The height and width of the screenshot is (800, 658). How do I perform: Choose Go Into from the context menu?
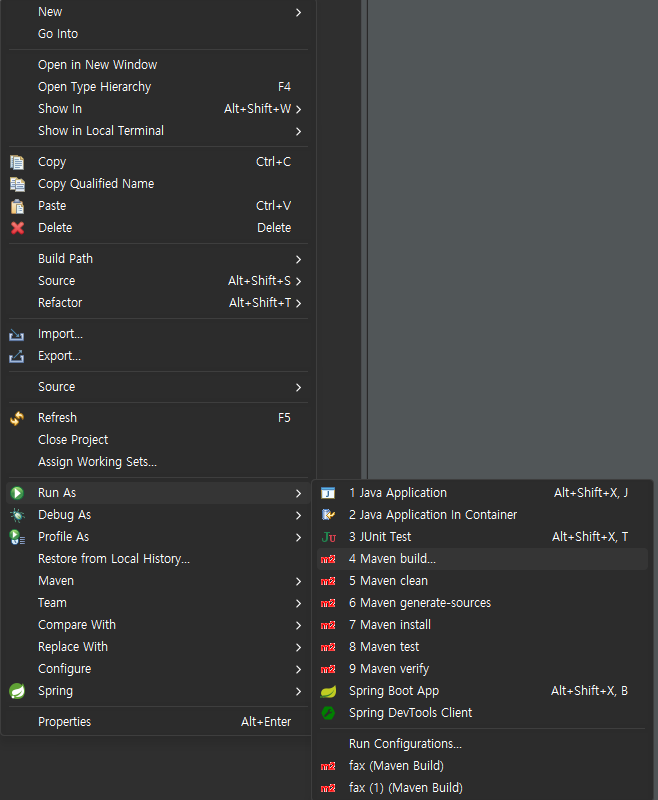pos(158,34)
